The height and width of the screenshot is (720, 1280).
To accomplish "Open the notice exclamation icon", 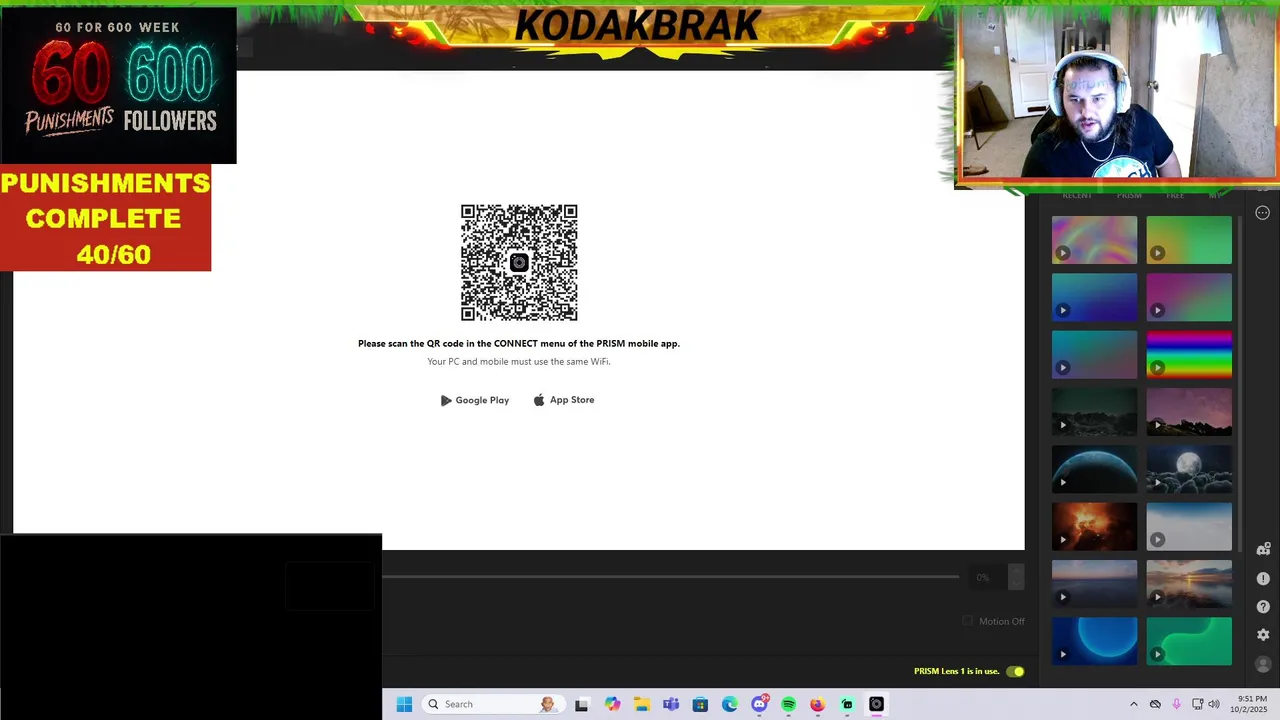I will coord(1263,579).
